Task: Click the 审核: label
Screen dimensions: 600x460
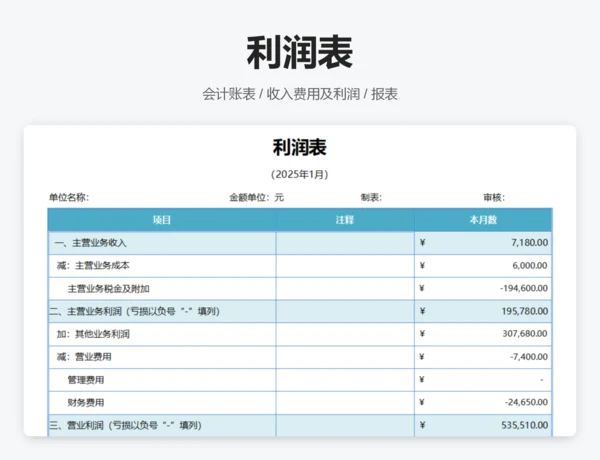Action: click(x=494, y=197)
